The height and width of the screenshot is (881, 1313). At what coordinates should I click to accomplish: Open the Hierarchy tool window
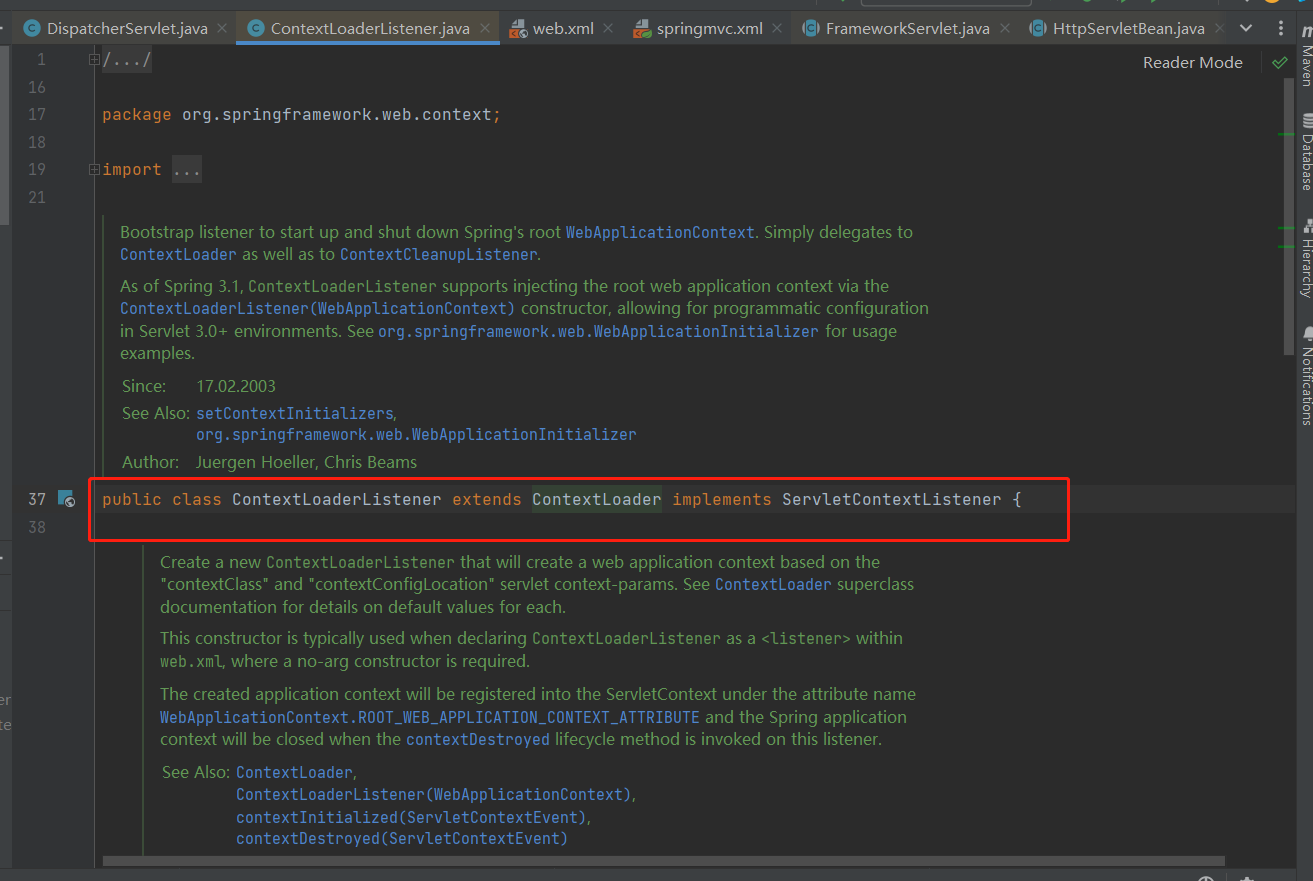[1306, 257]
